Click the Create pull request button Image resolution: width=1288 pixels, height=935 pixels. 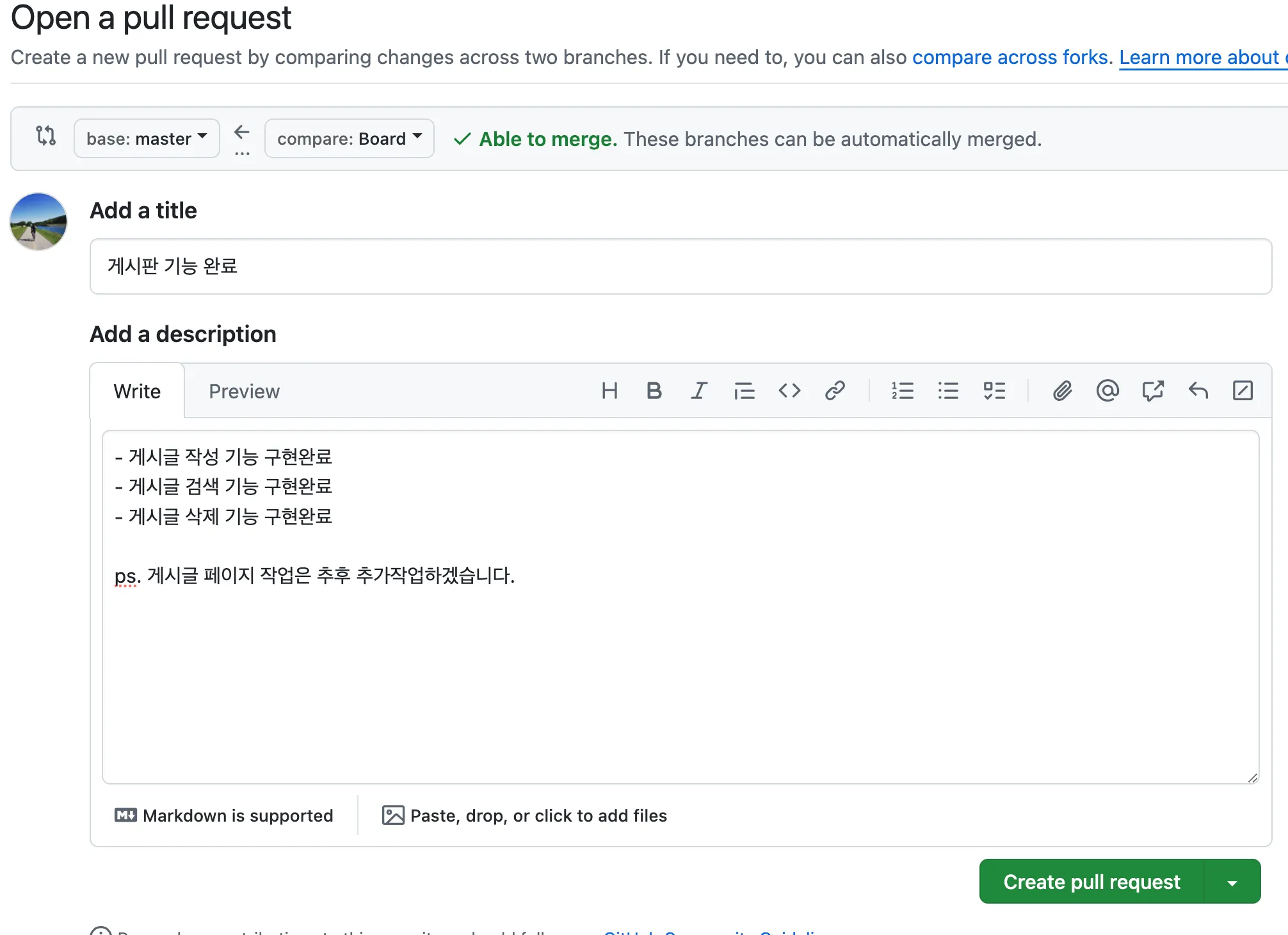tap(1091, 882)
